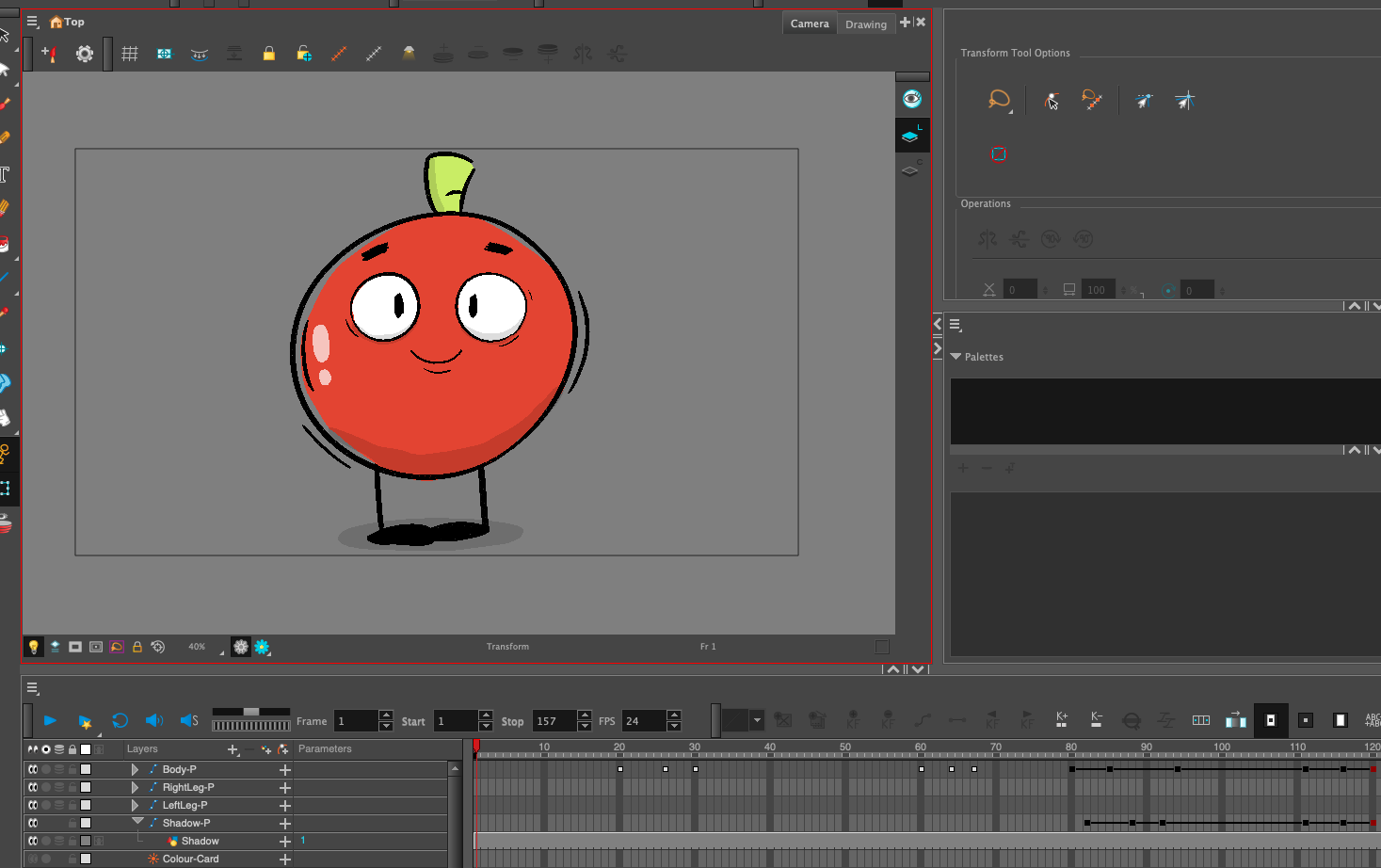Click the Add Keyframe K+ button

(x=1062, y=720)
